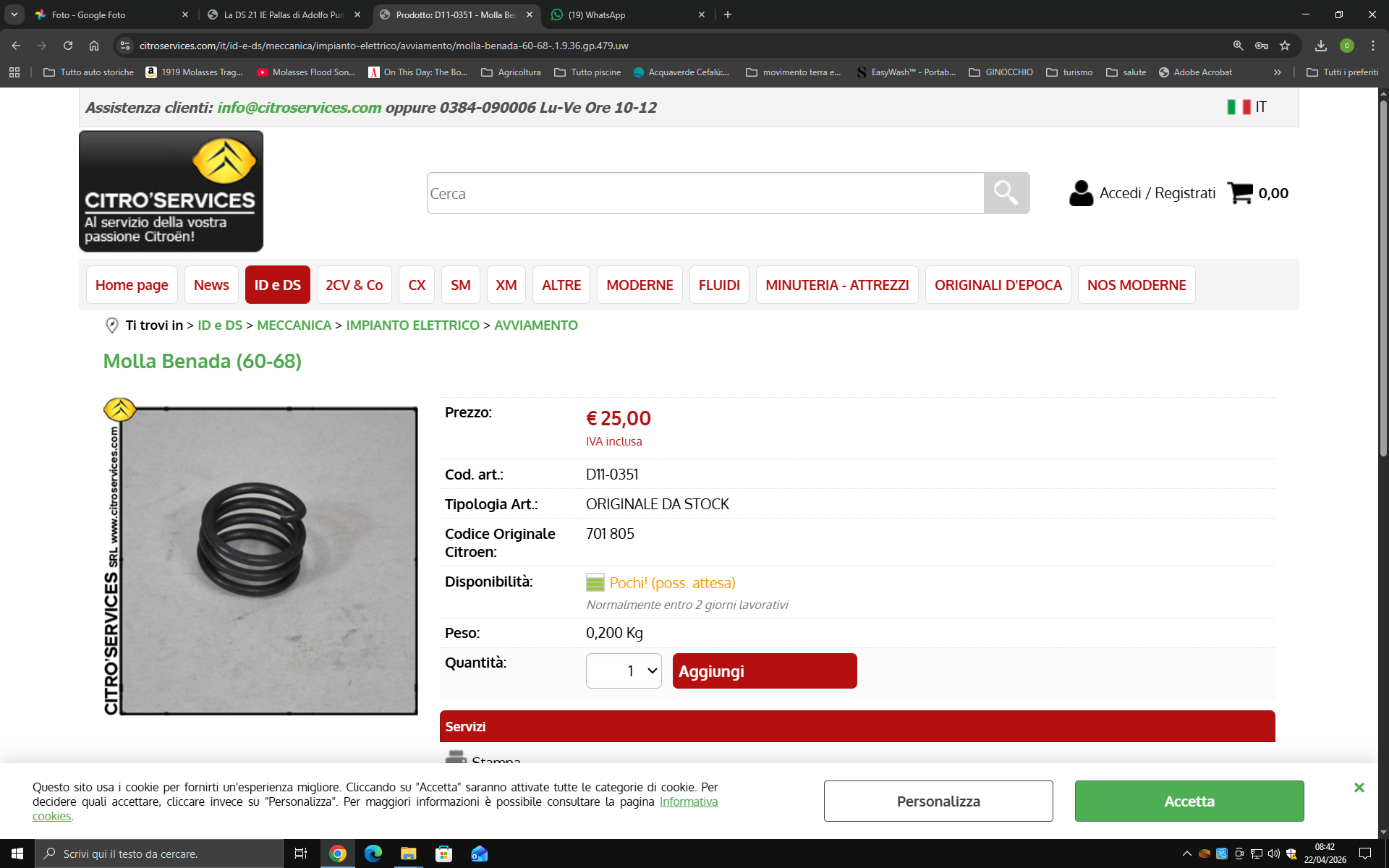Switch to the La DS 21 IE Pallas tab
1389x868 pixels.
284,14
